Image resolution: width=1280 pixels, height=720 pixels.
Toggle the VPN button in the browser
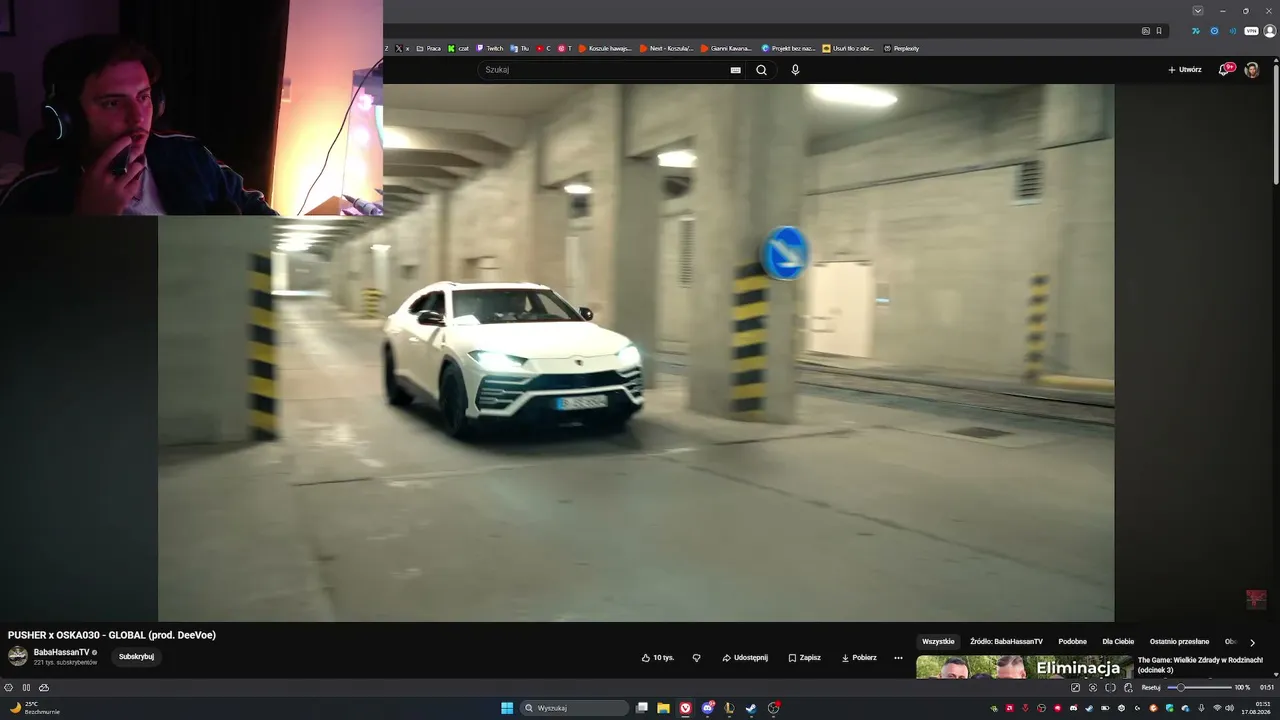(1250, 31)
